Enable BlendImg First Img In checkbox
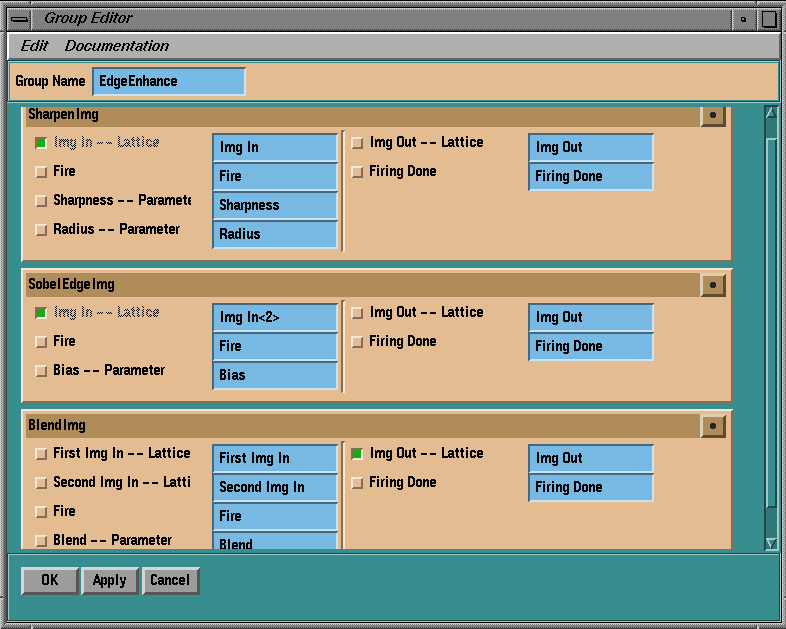 41,454
